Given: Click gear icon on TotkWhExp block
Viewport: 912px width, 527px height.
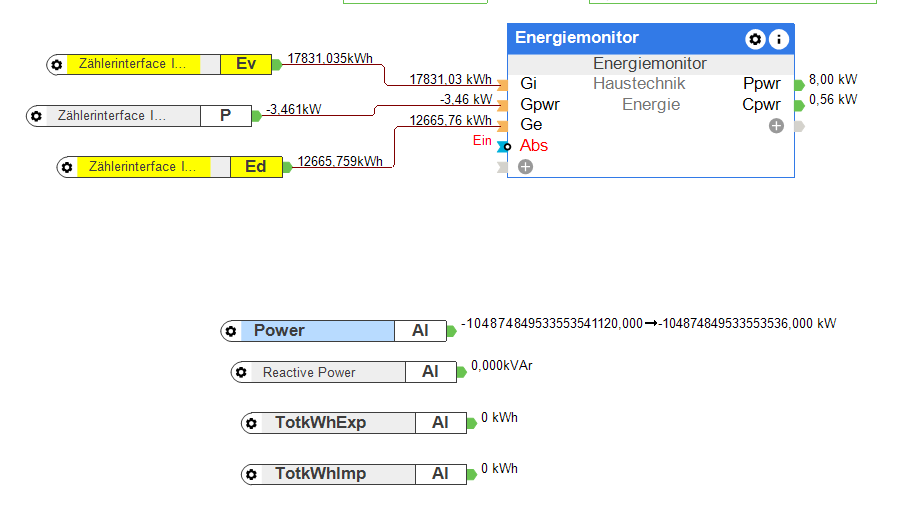Looking at the screenshot, I should pos(252,423).
